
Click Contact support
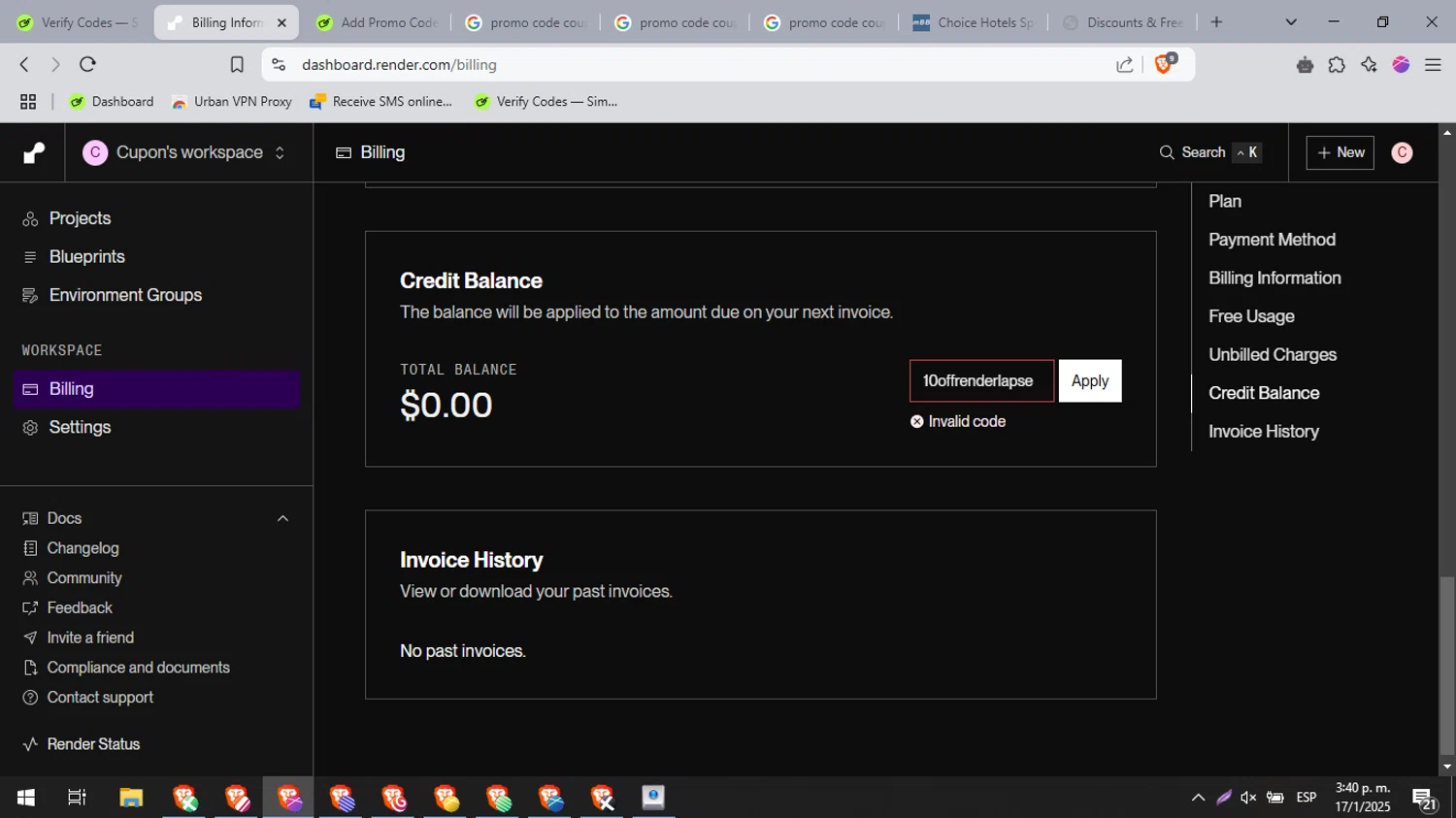pos(100,698)
